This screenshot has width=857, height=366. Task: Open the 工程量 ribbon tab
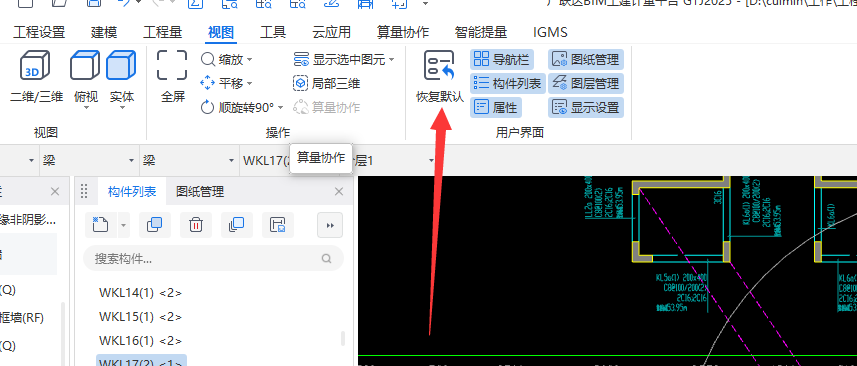pyautogui.click(x=162, y=32)
